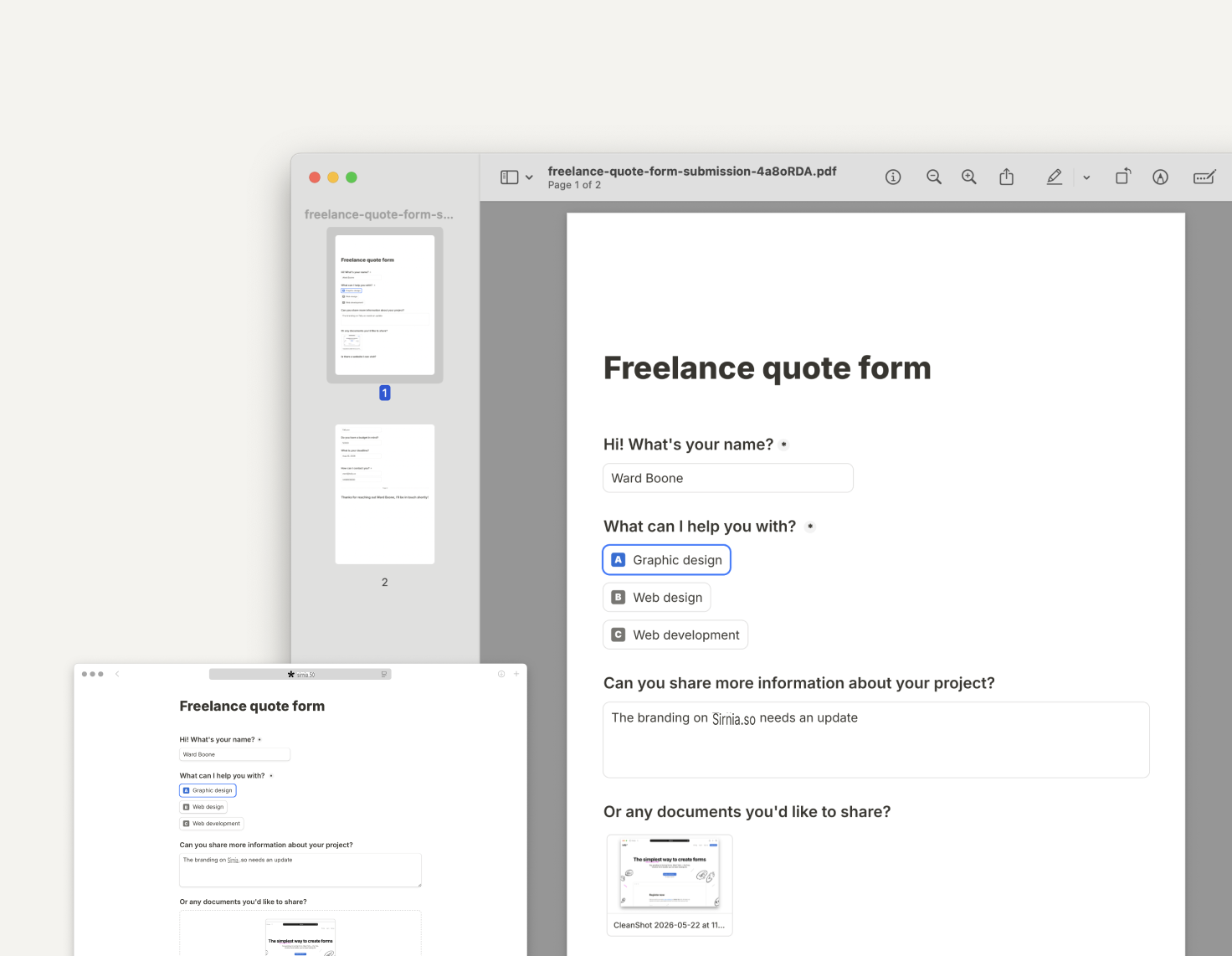Choose option C Web development in PDF
The width and height of the screenshot is (1232, 956).
(x=675, y=635)
